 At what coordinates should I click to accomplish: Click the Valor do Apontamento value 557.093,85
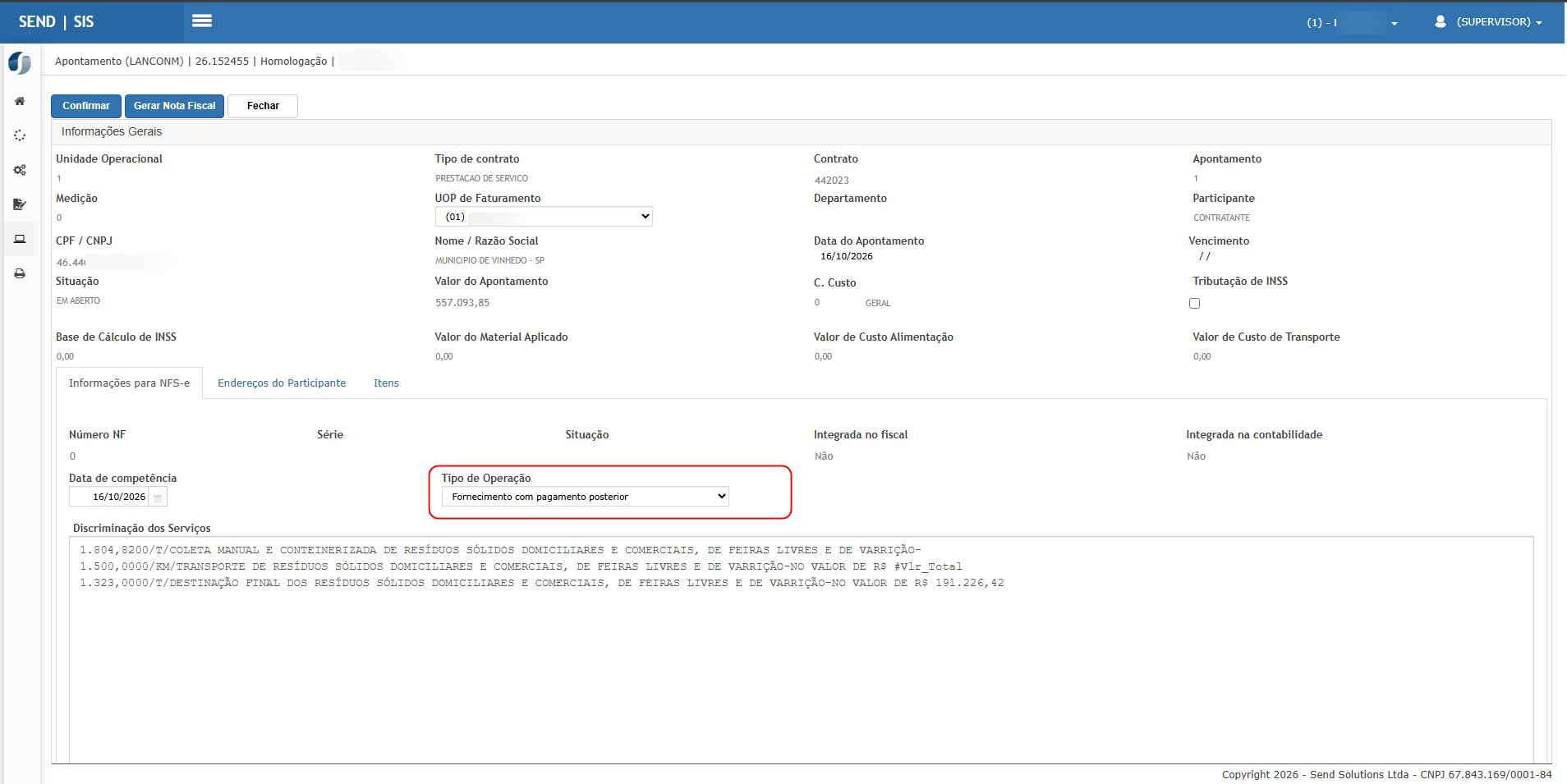point(462,303)
